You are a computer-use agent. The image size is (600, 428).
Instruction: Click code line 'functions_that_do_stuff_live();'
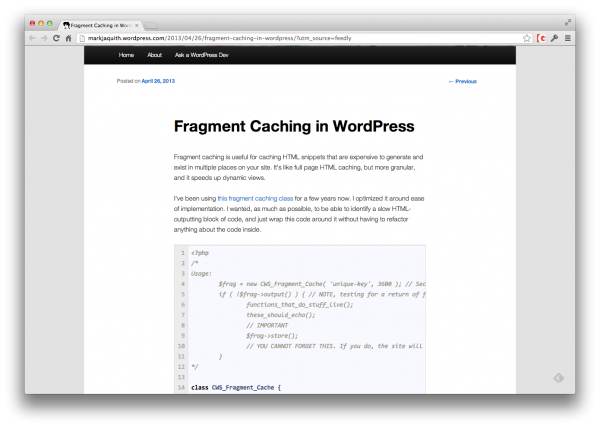point(299,305)
